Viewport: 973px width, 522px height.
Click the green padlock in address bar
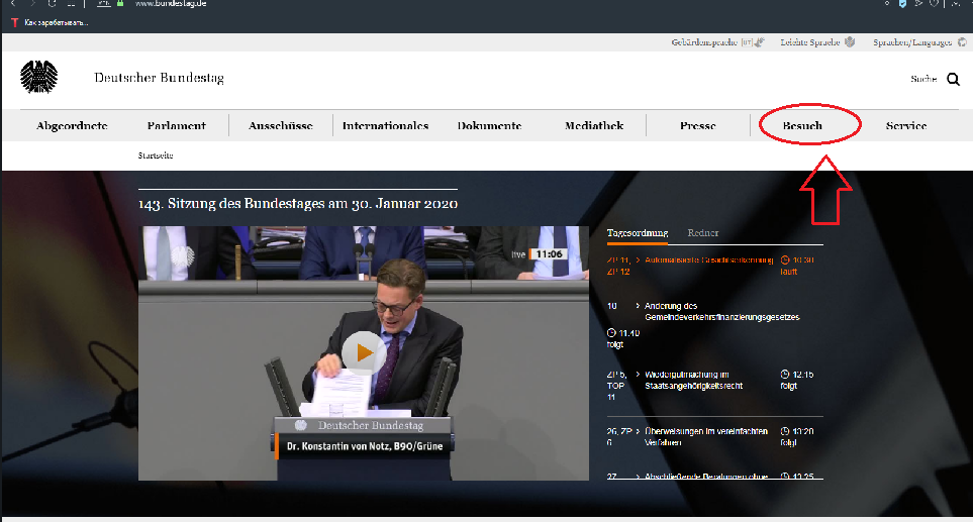(x=120, y=4)
